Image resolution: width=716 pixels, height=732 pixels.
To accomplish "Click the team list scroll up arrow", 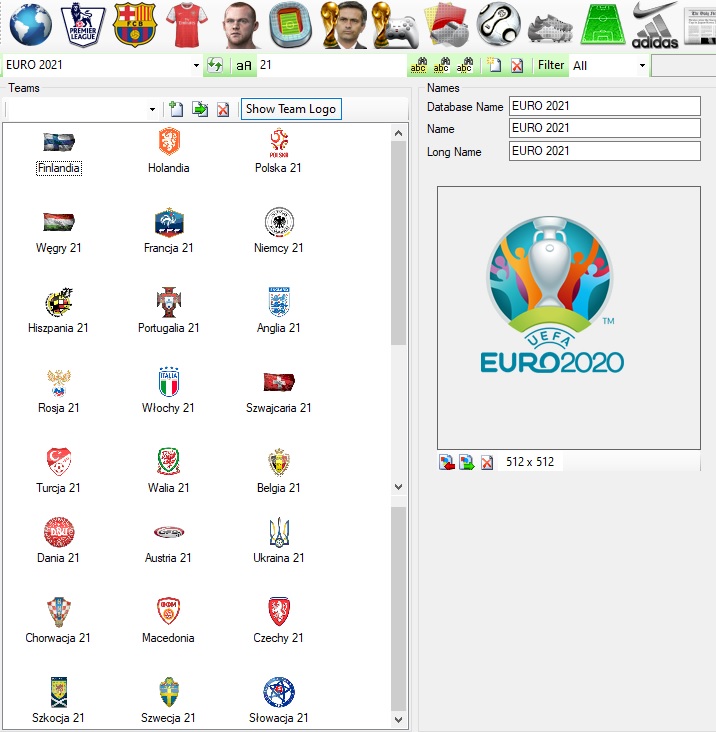I will point(398,134).
